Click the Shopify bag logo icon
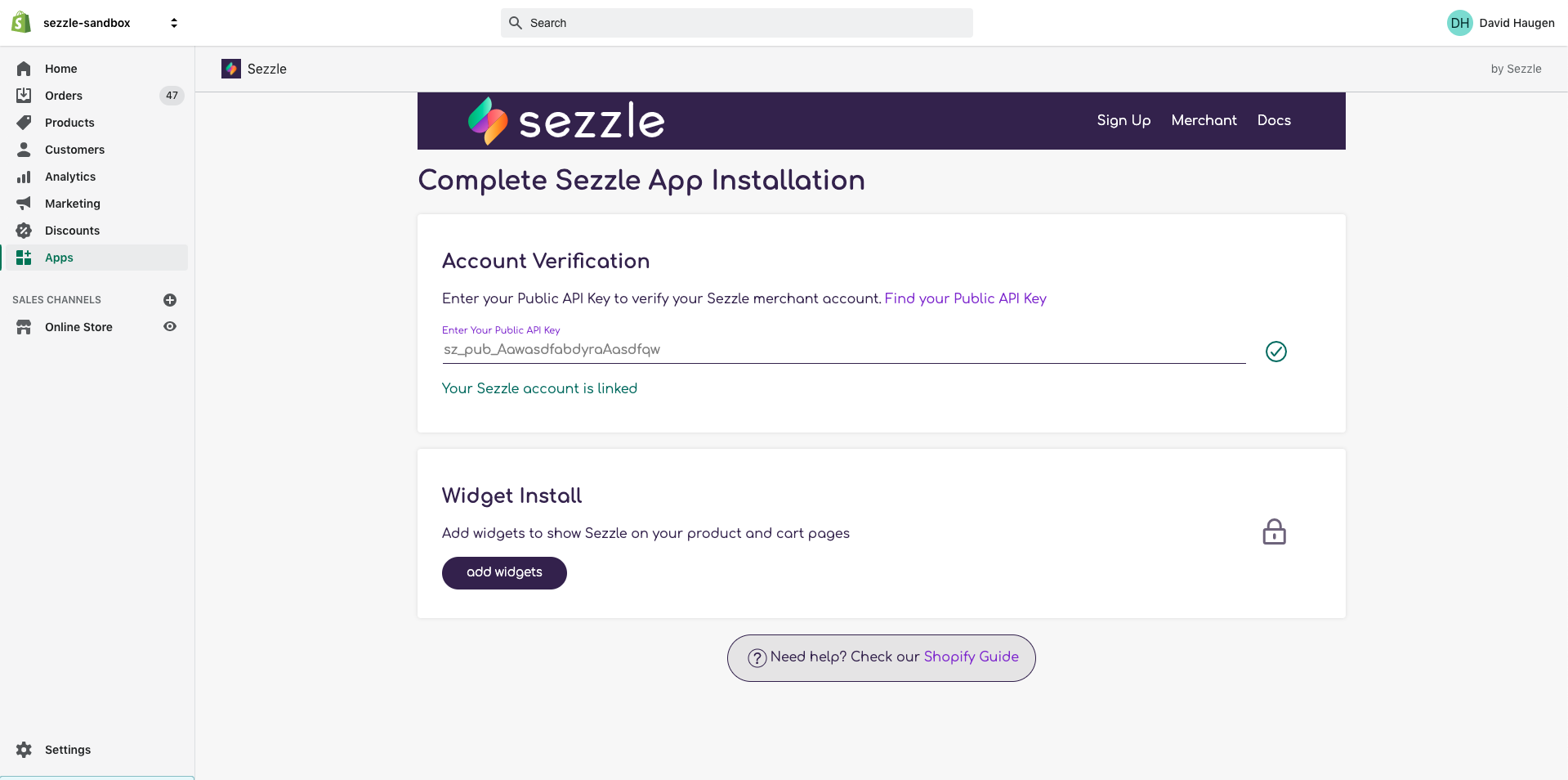This screenshot has height=780, width=1568. [x=21, y=22]
